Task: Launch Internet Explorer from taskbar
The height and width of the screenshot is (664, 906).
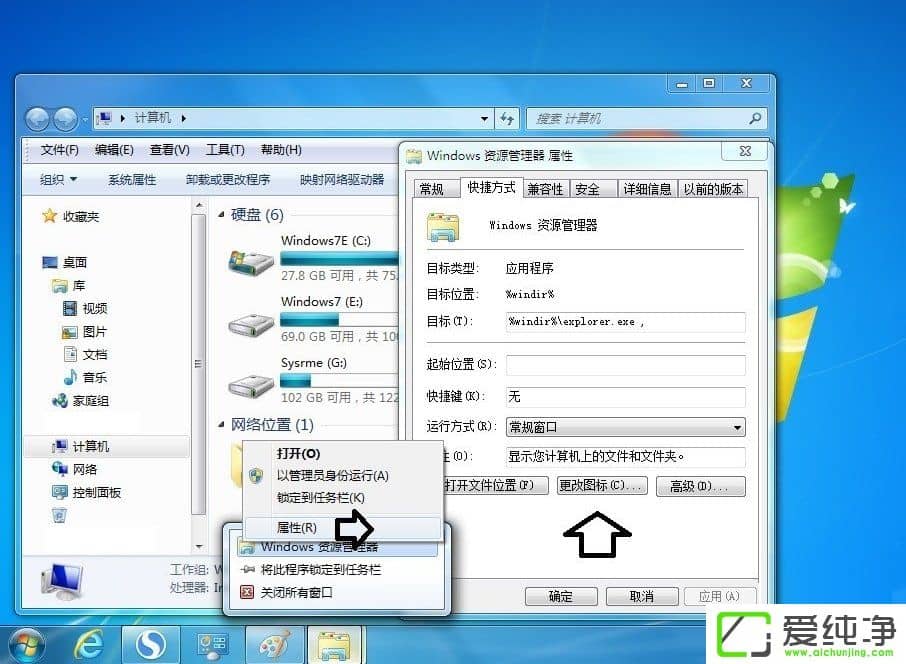Action: click(89, 644)
